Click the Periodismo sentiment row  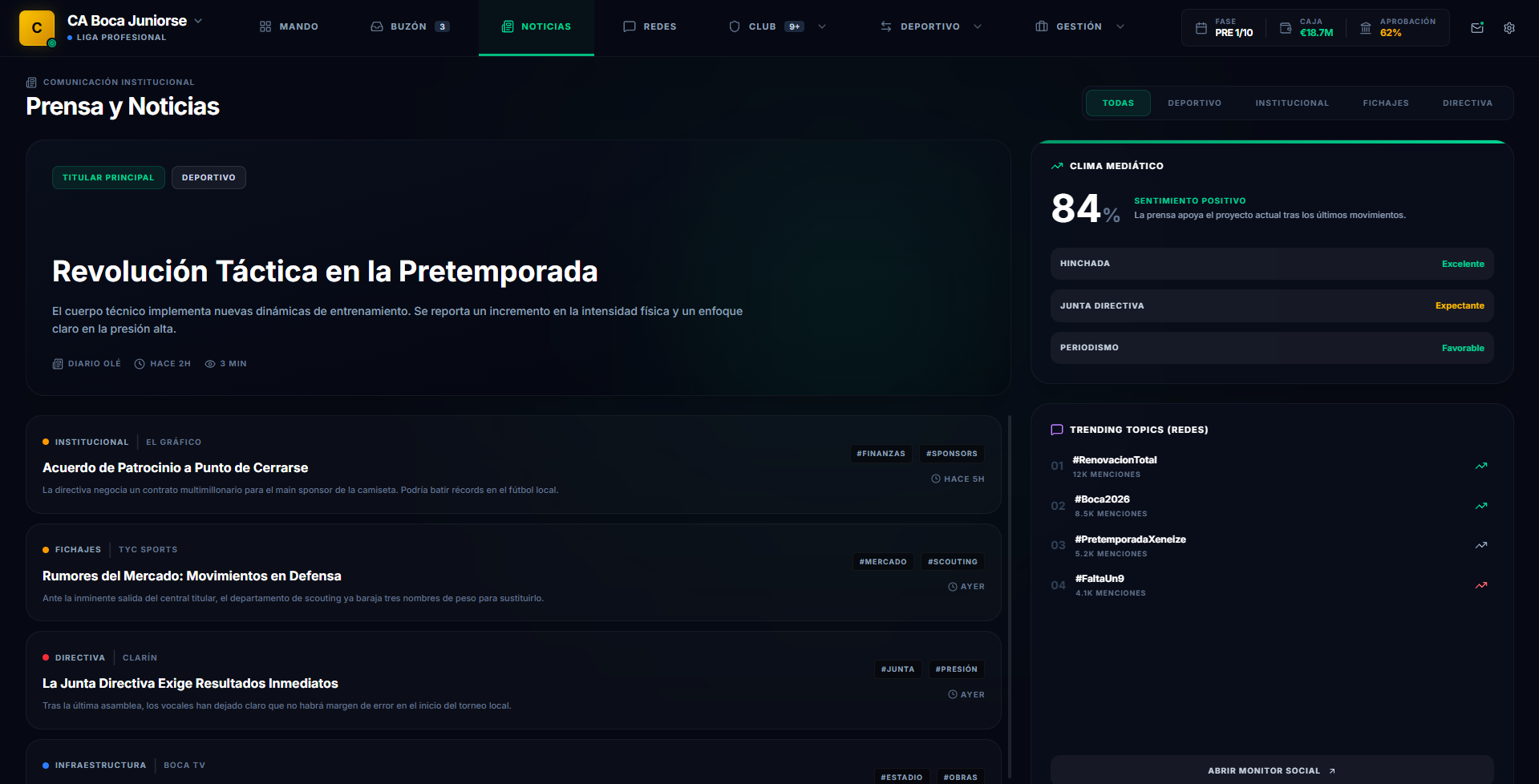[1272, 348]
